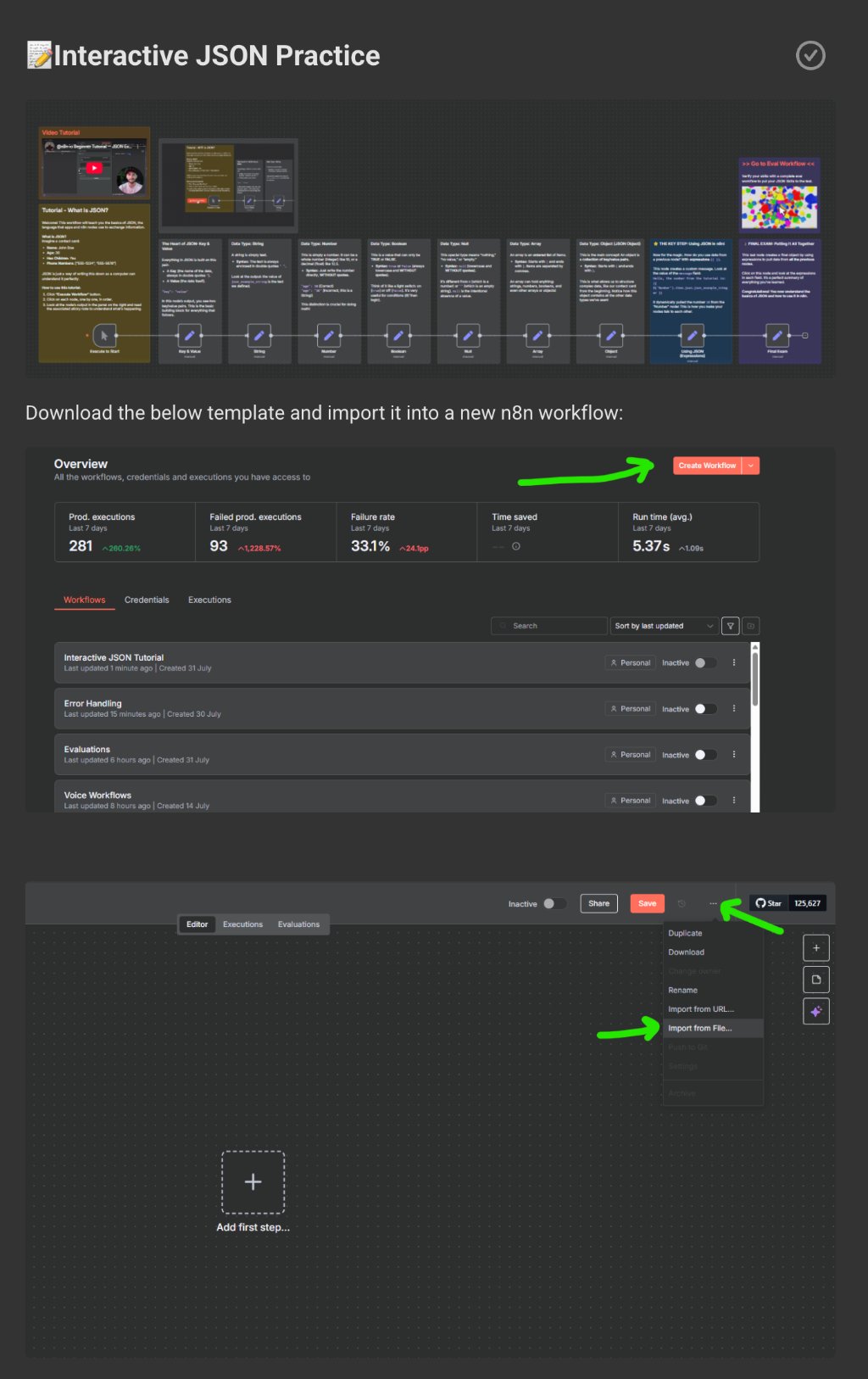
Task: Open the Null node icon
Action: pyautogui.click(x=467, y=336)
